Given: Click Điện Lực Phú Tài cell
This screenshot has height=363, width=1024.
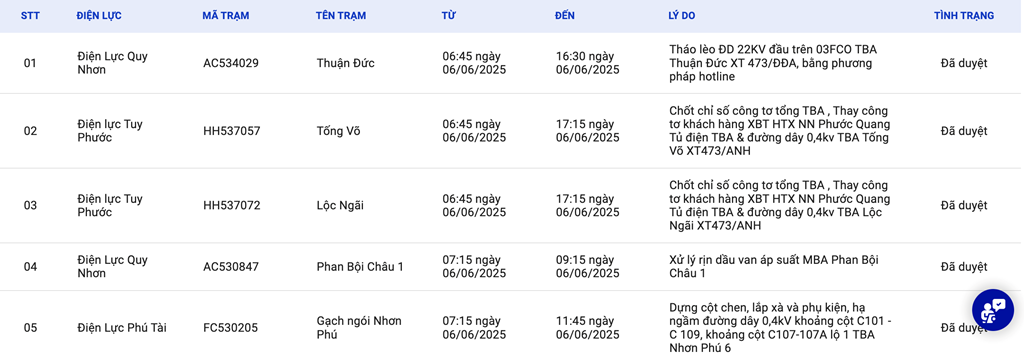Looking at the screenshot, I should click(x=122, y=328).
